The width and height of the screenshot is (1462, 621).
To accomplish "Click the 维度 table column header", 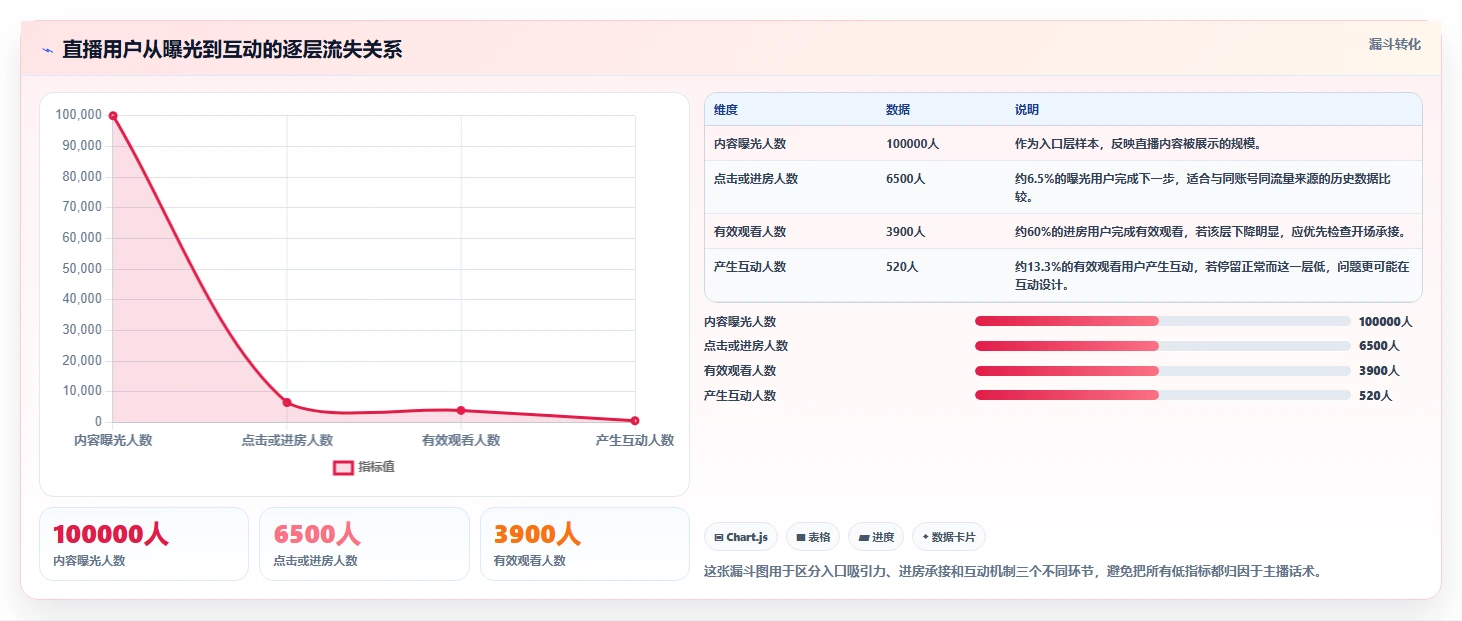I will [x=726, y=110].
